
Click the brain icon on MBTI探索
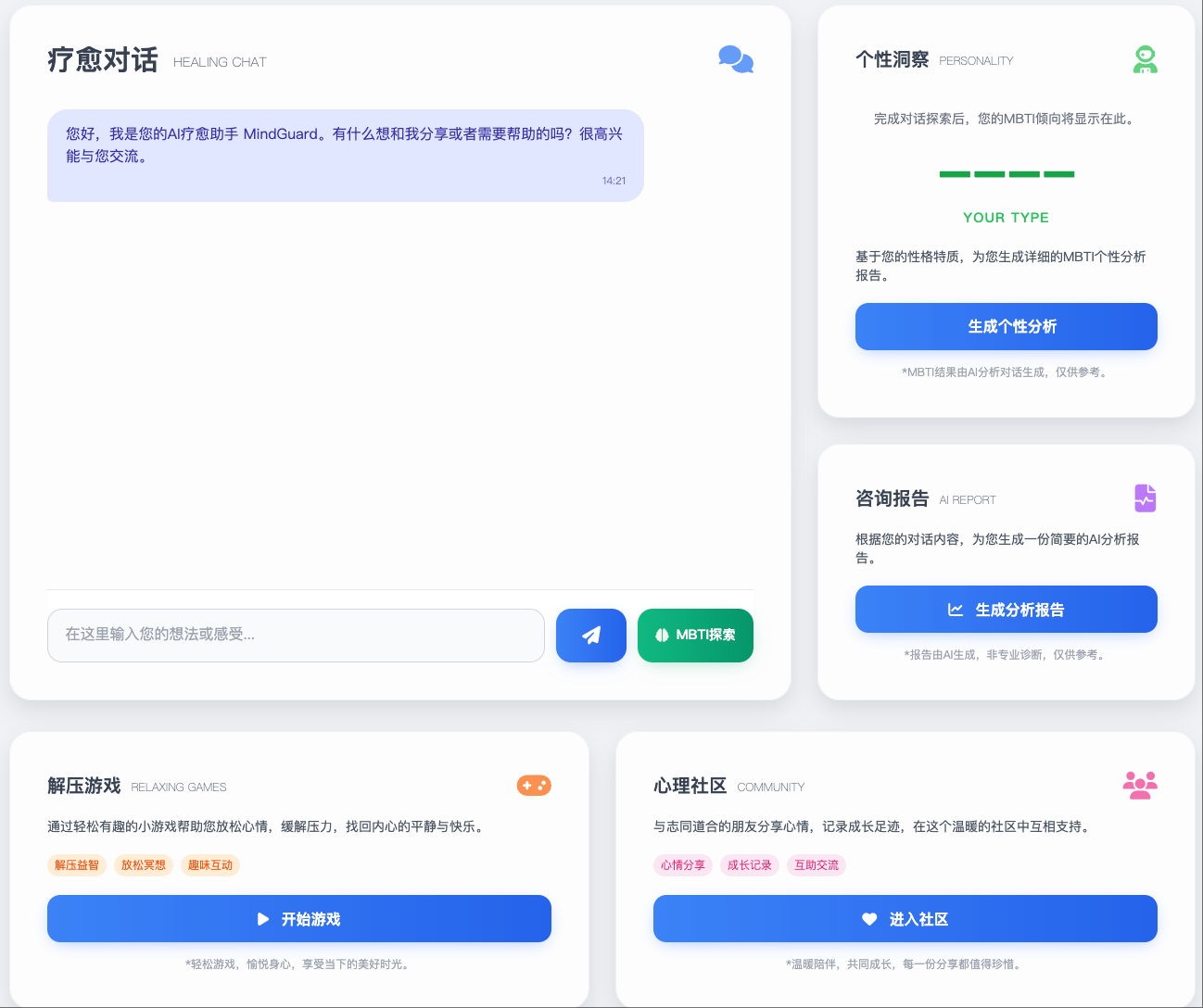662,636
